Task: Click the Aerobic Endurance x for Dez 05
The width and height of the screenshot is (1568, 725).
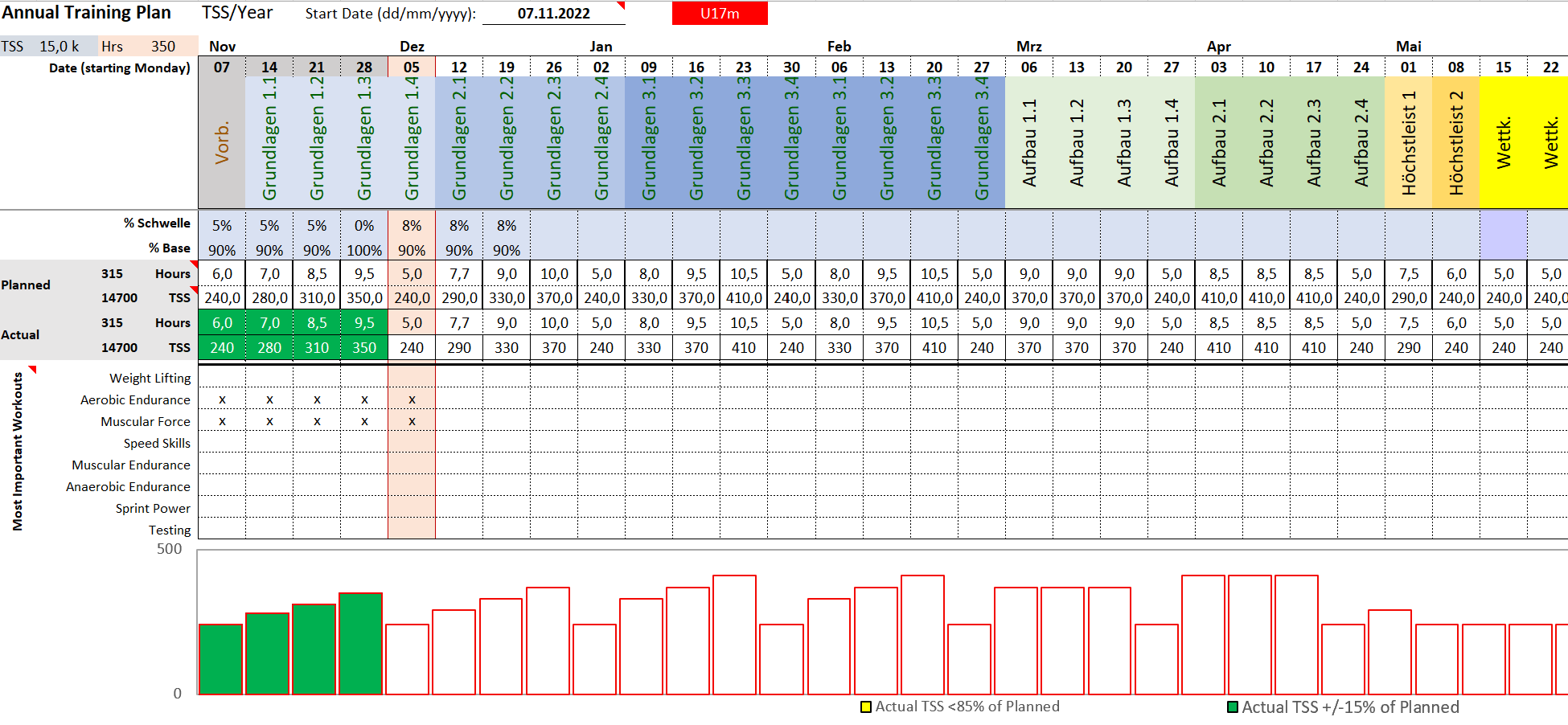Action: coord(412,399)
